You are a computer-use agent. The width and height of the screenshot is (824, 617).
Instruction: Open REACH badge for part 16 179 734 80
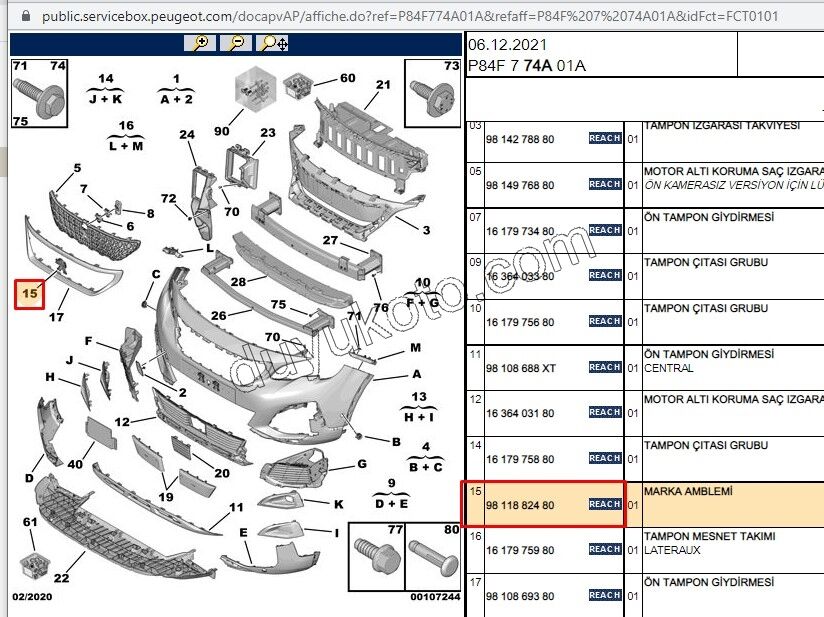click(604, 230)
